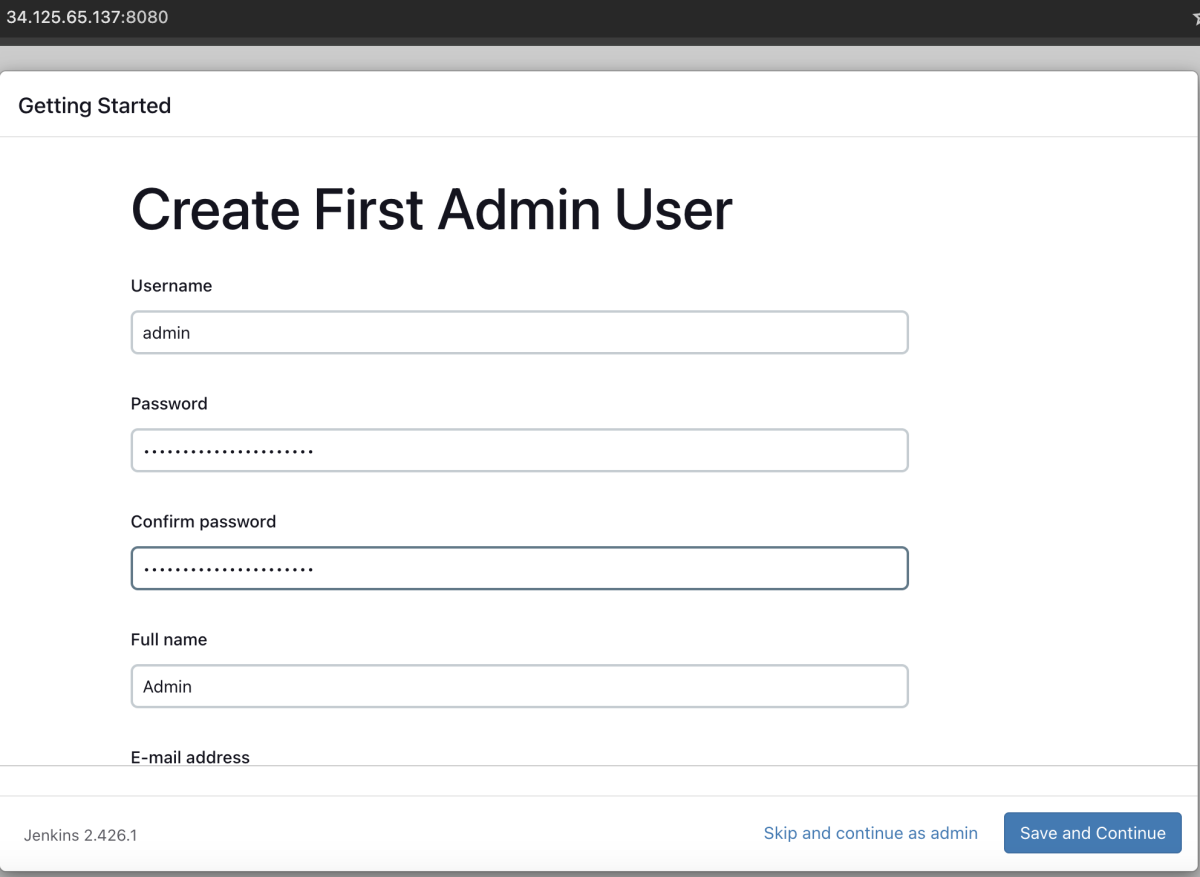The image size is (1200, 877).
Task: Click the word Admin inside Full name
Action: (x=167, y=687)
